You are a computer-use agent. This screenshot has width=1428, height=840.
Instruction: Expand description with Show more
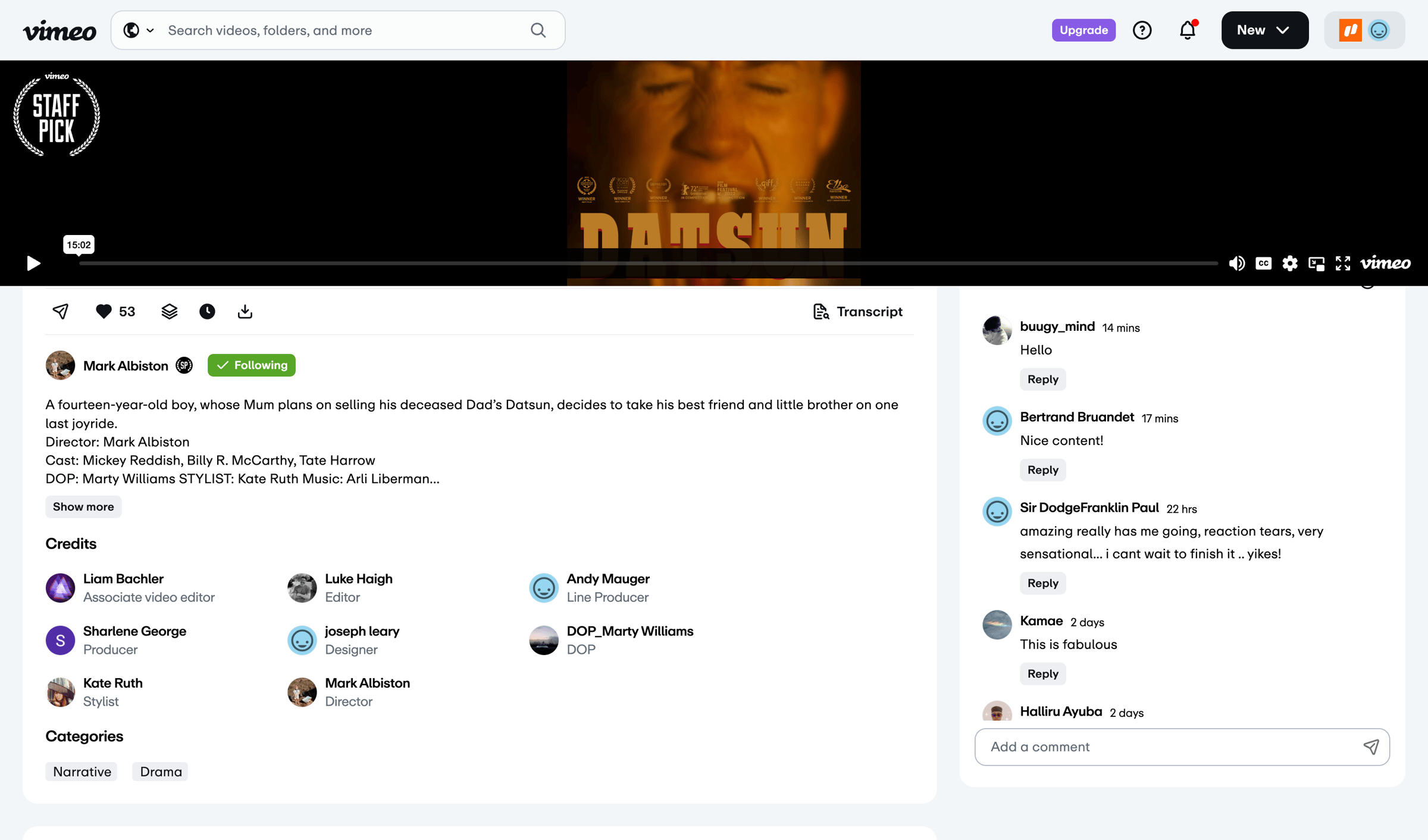(83, 507)
